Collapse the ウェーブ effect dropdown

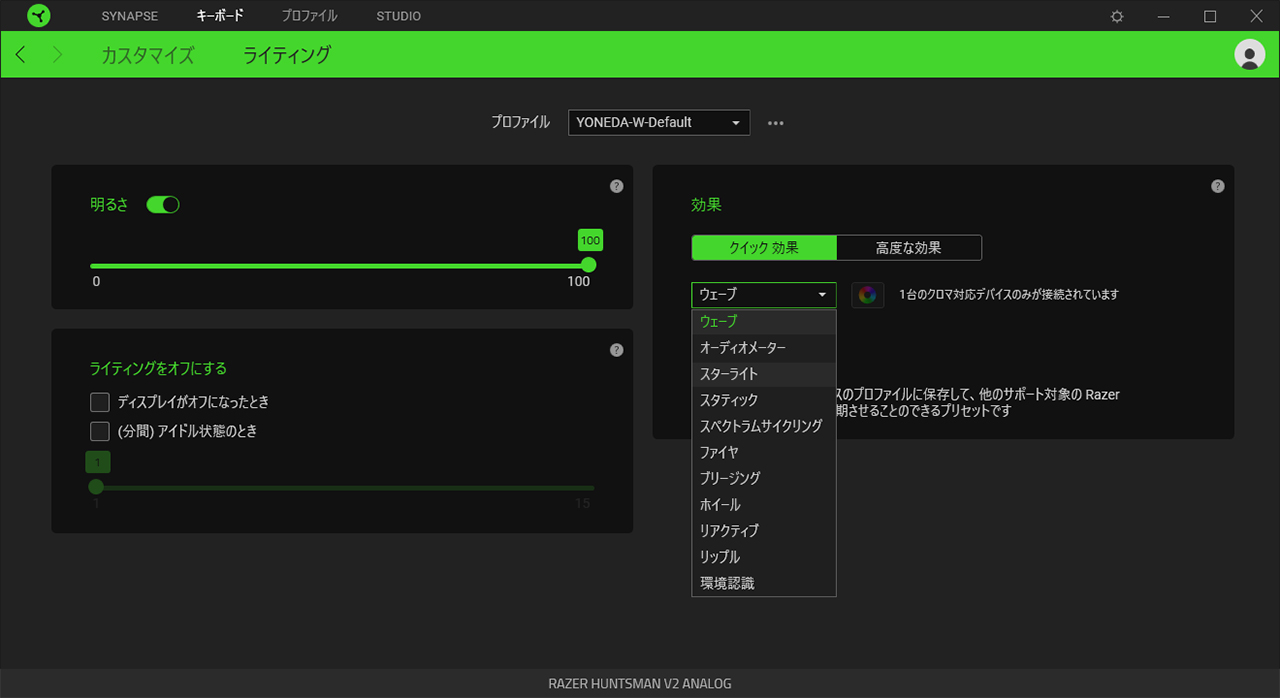(x=764, y=295)
